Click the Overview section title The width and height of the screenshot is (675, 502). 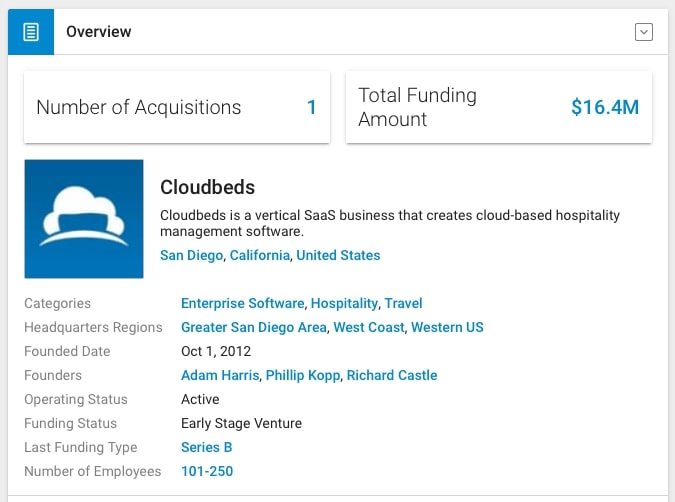[x=99, y=32]
